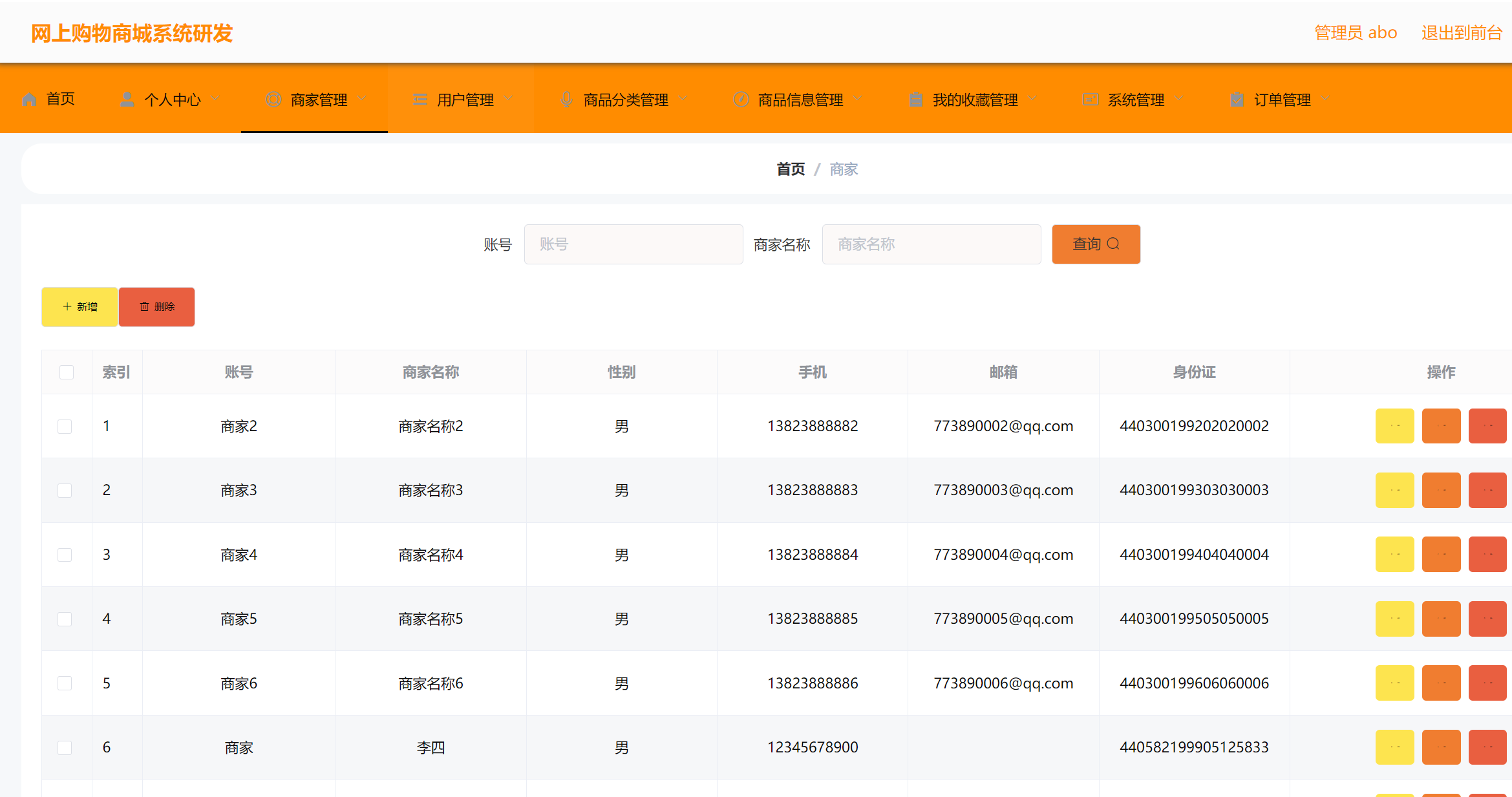Open the 商家管理 dropdown chevron
This screenshot has width=1512, height=797.
(363, 98)
